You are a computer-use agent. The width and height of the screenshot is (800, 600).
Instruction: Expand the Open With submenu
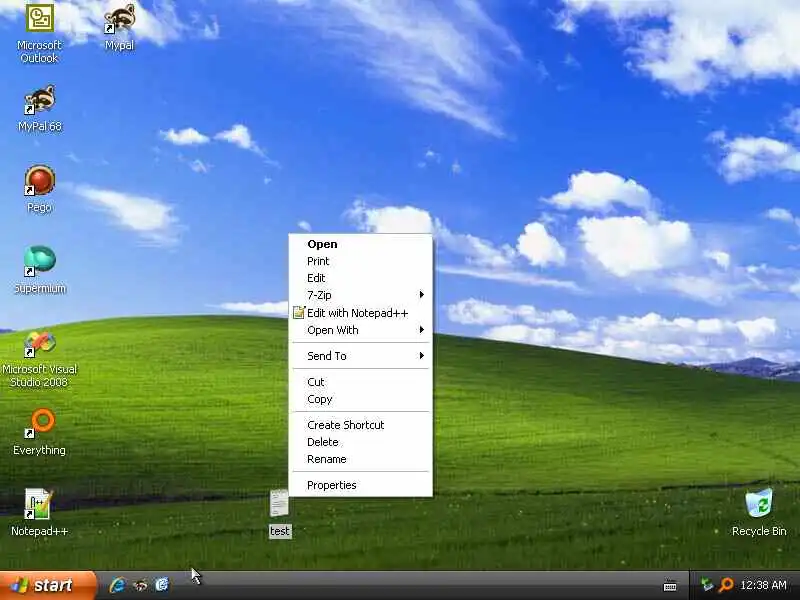point(360,330)
